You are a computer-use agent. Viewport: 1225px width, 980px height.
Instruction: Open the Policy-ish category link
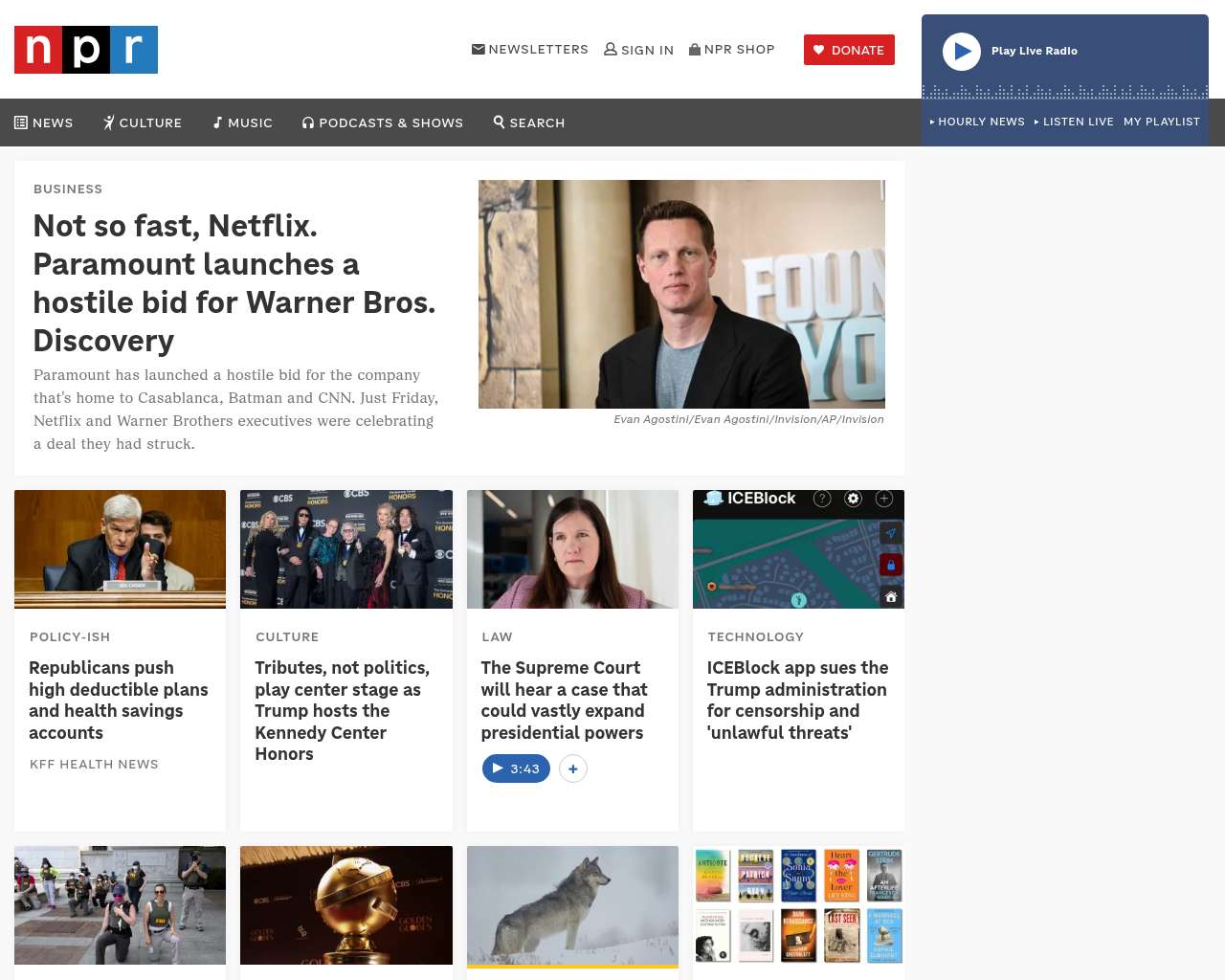pos(70,636)
